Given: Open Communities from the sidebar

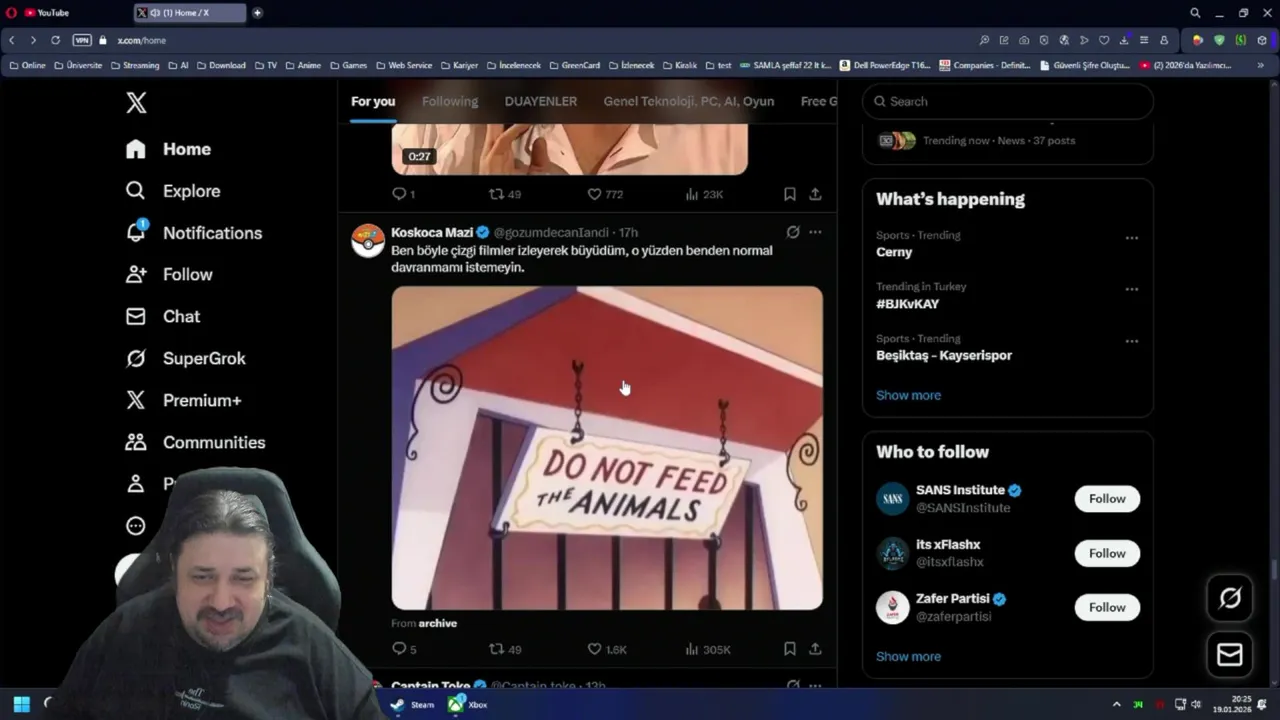Looking at the screenshot, I should 195,442.
